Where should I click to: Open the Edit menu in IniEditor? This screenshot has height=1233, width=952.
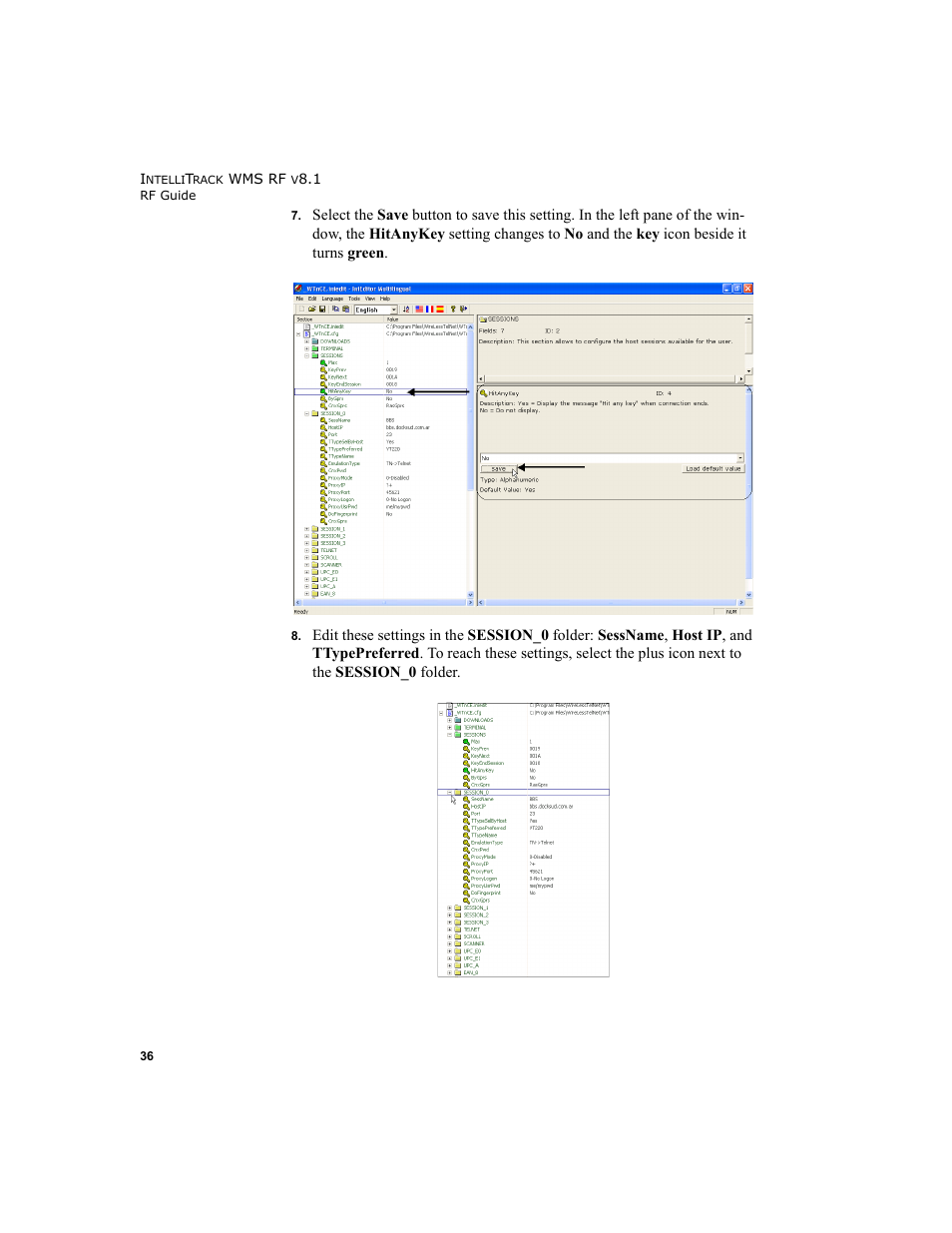click(312, 299)
